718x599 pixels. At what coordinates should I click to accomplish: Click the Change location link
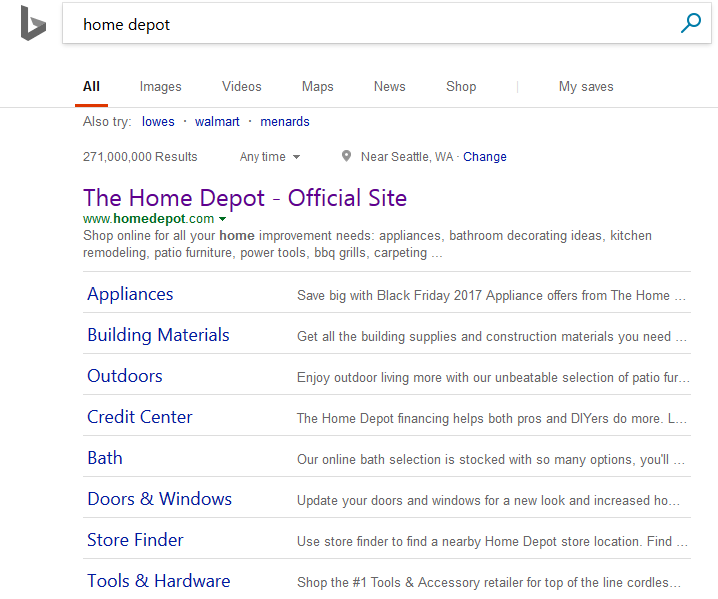(485, 157)
